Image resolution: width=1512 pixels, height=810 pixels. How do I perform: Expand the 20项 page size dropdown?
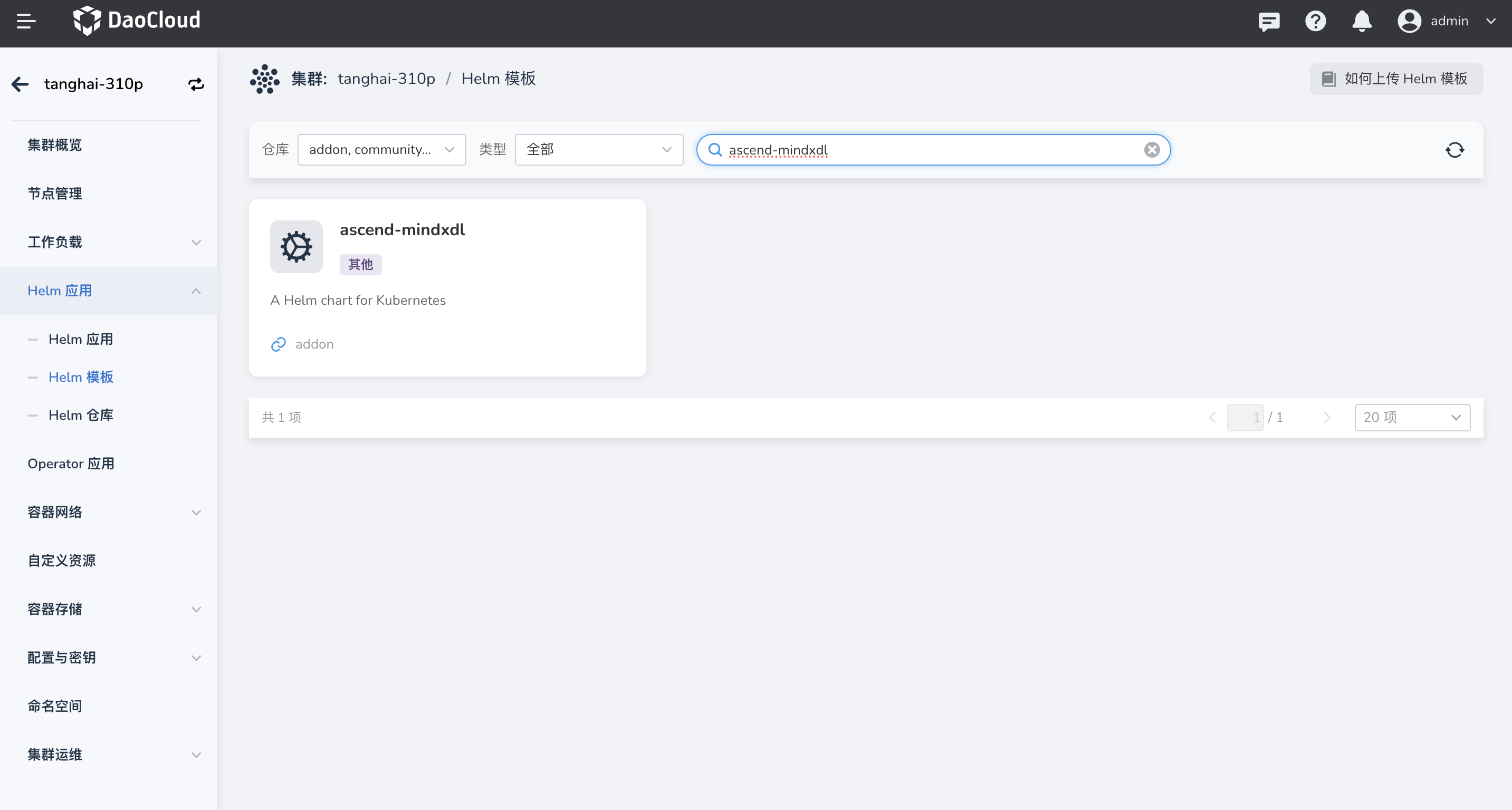1411,416
